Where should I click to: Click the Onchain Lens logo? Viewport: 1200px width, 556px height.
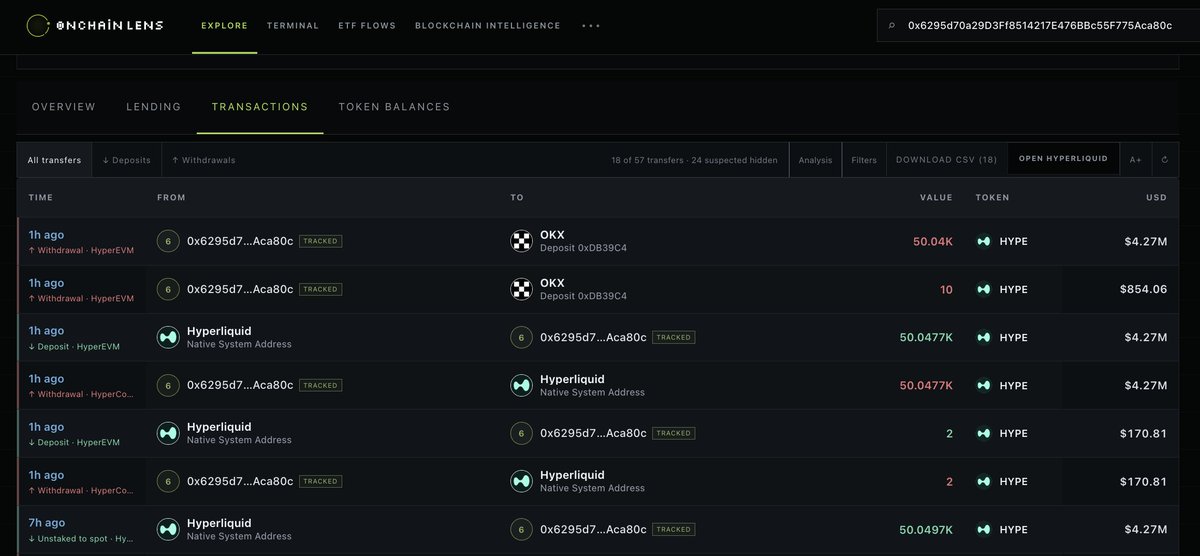click(95, 25)
